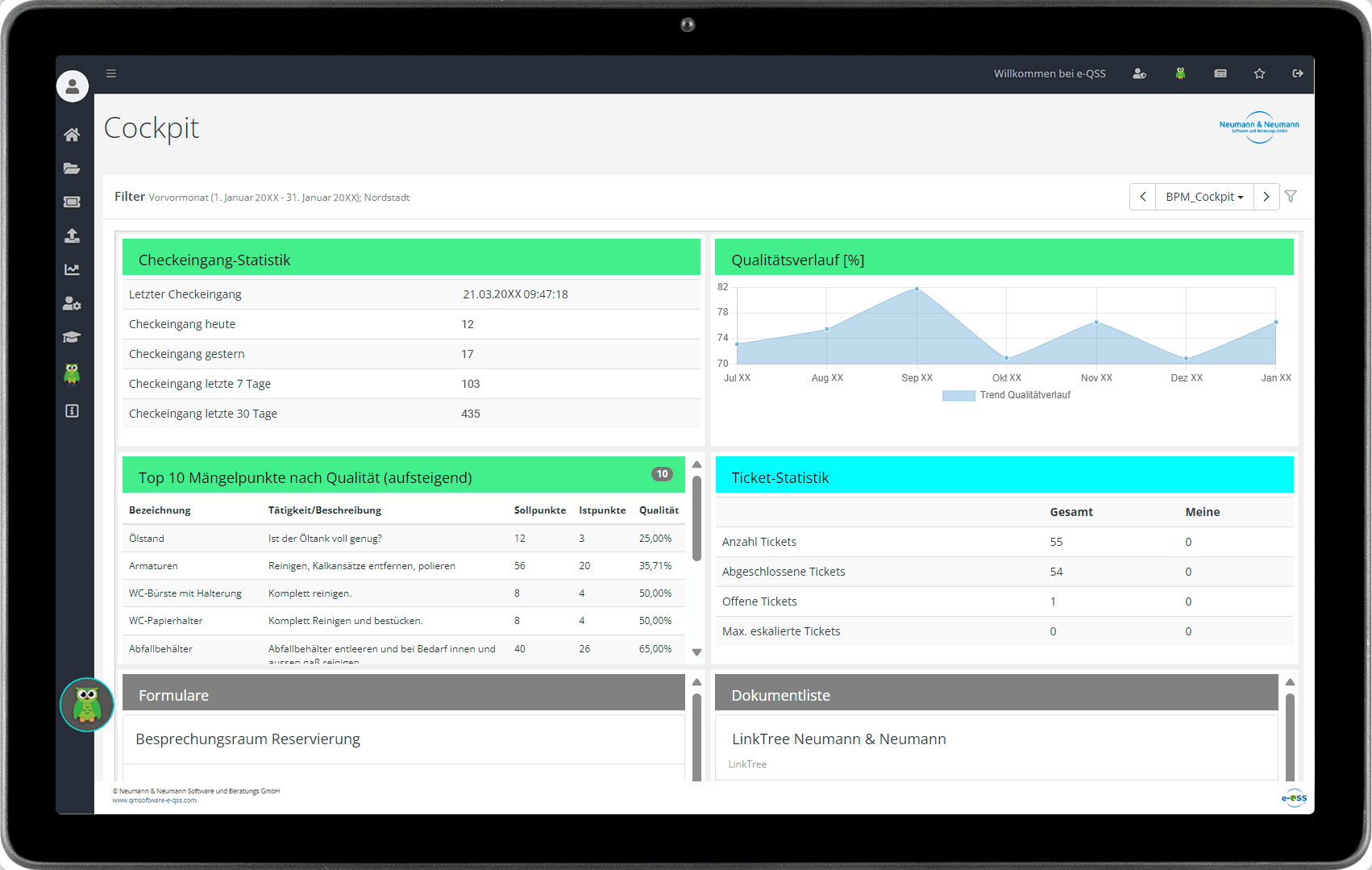Go to next view using right chevron

pos(1266,197)
